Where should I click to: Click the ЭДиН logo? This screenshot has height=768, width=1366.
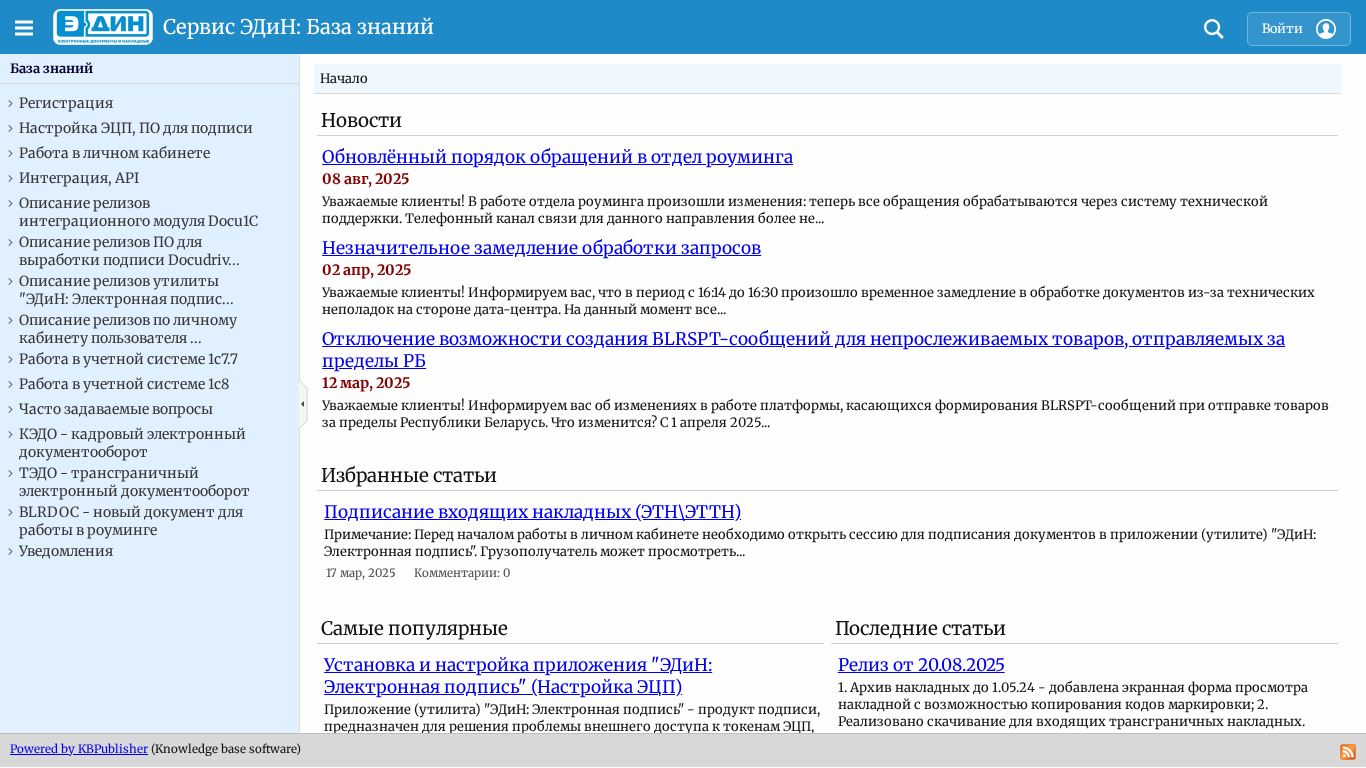[x=103, y=27]
